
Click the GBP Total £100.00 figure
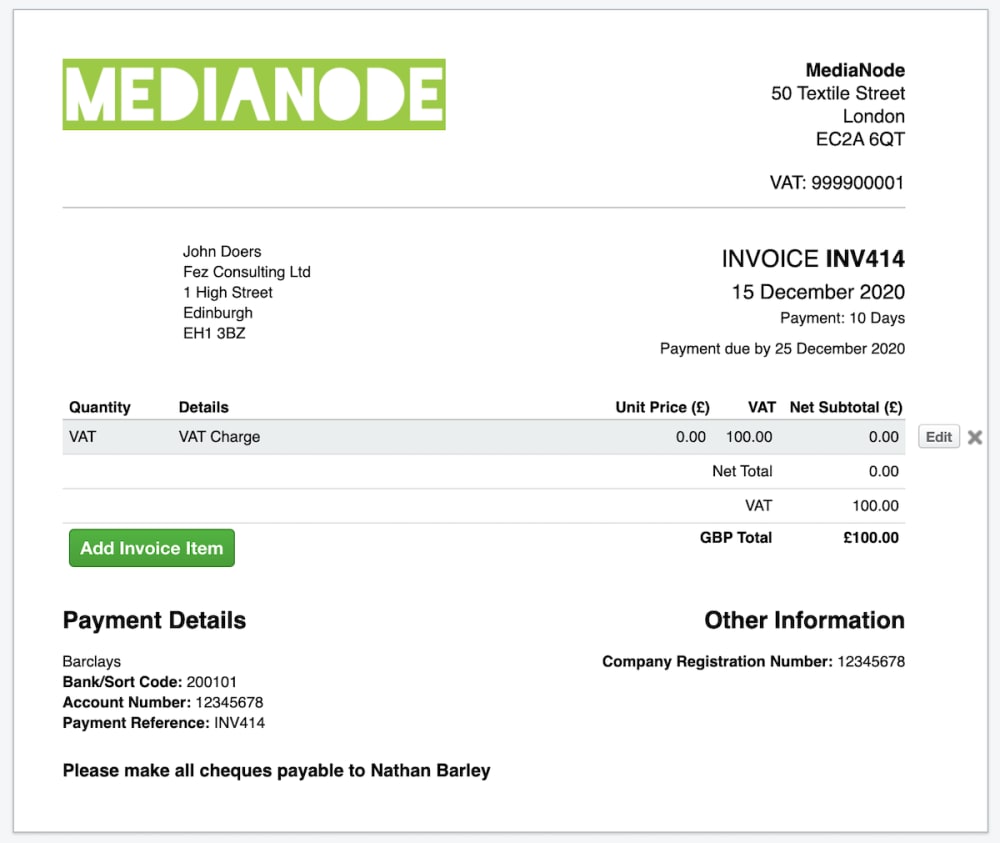pos(870,537)
